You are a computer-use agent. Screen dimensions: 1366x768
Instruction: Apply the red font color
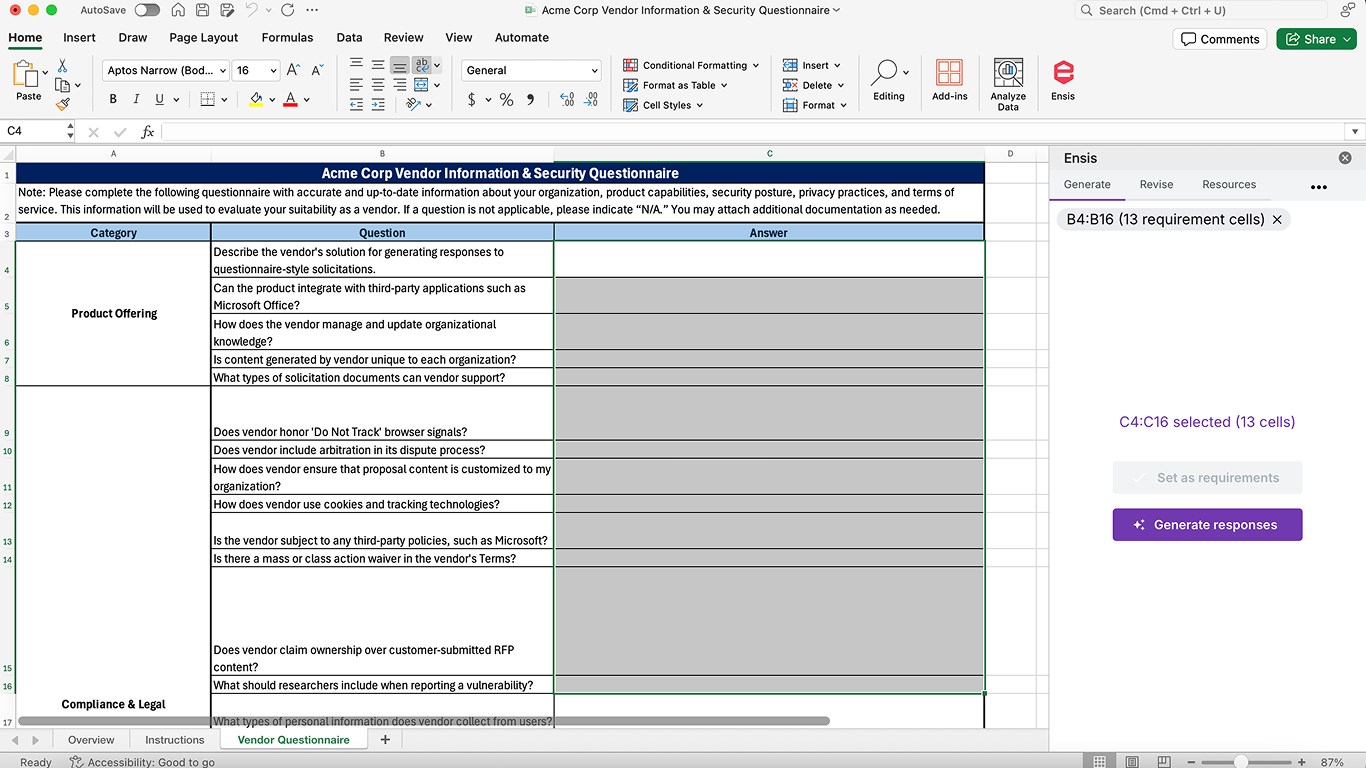pyautogui.click(x=290, y=99)
